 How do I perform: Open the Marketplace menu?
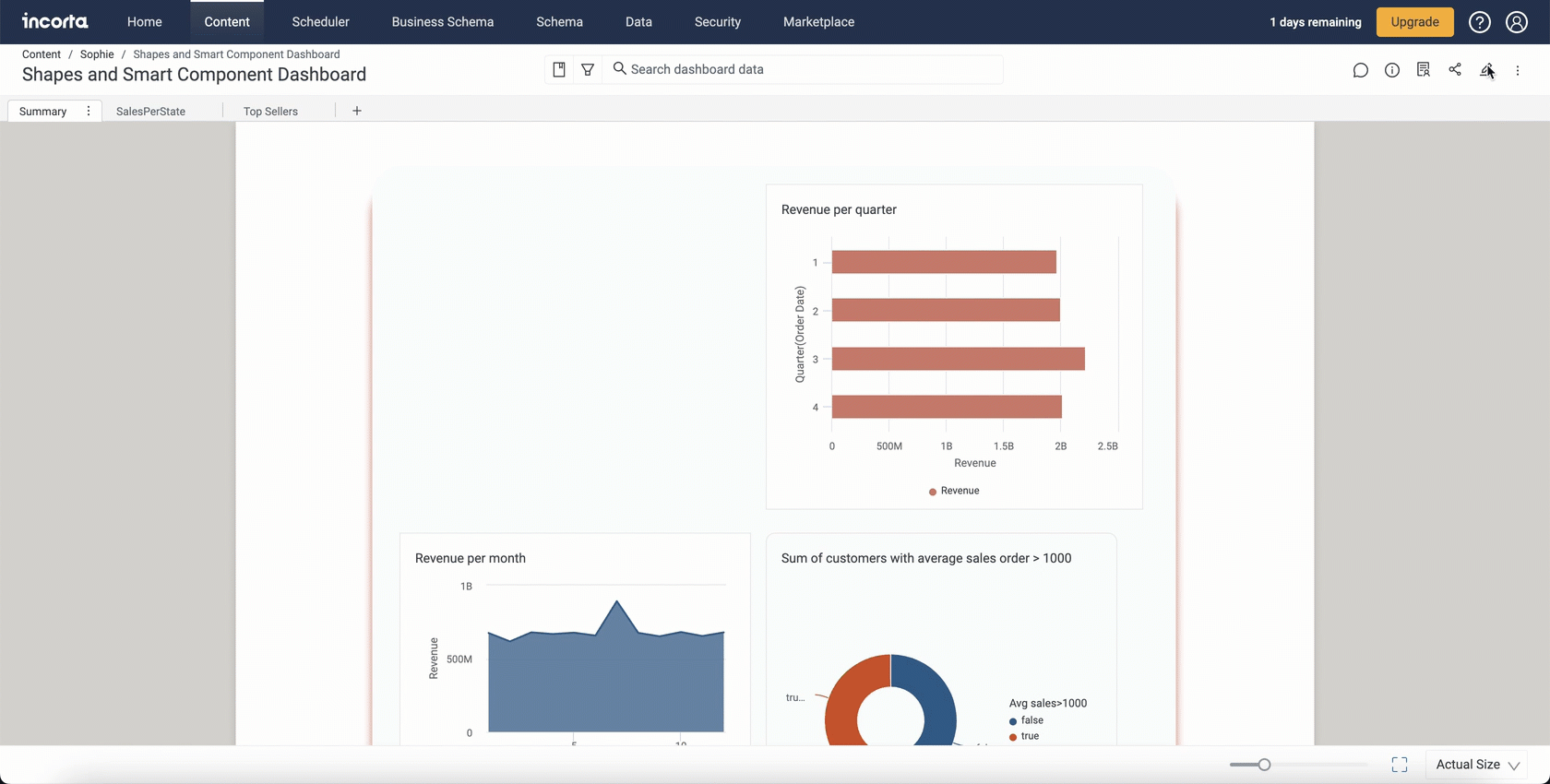pyautogui.click(x=818, y=22)
